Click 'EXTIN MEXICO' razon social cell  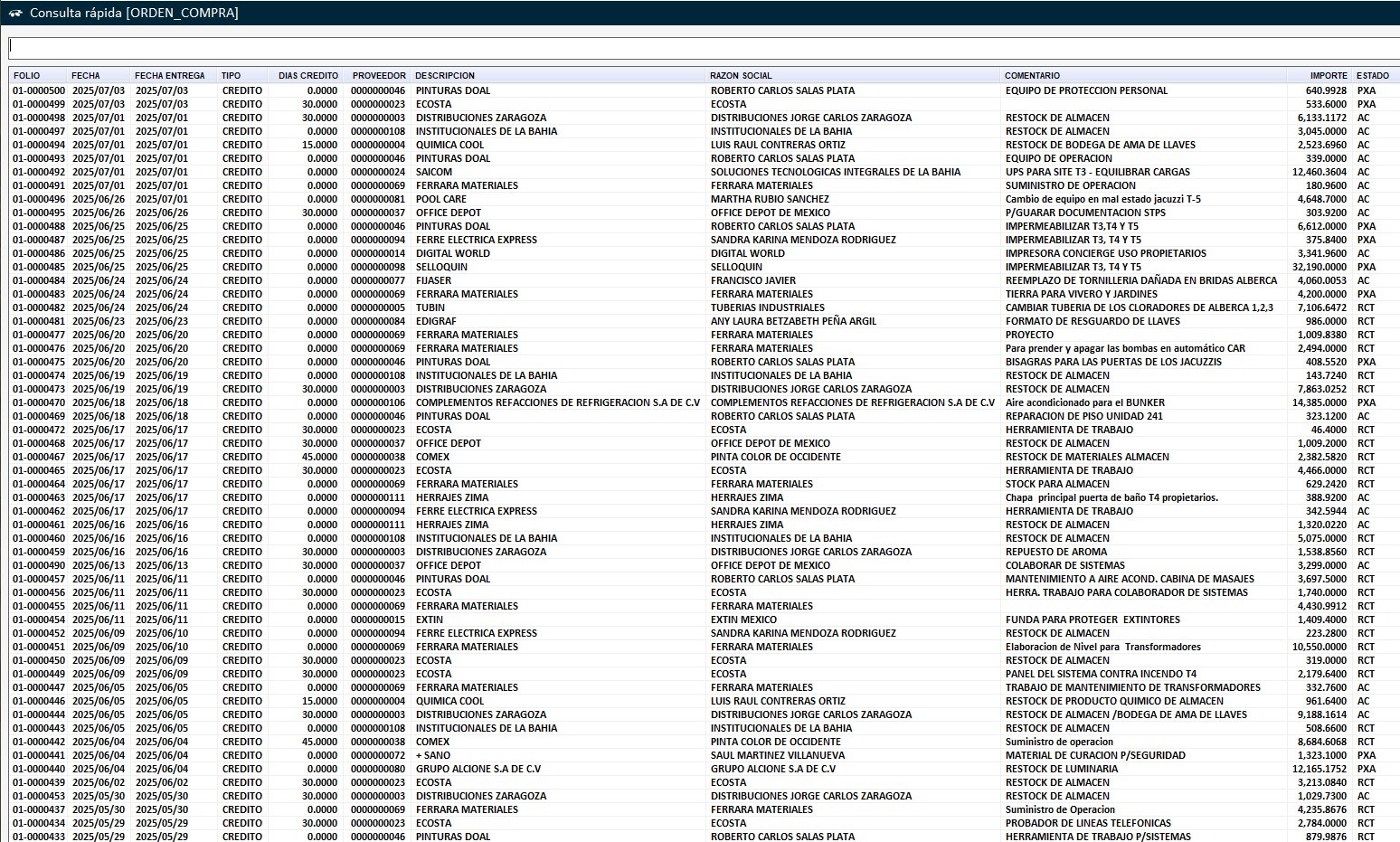743,620
